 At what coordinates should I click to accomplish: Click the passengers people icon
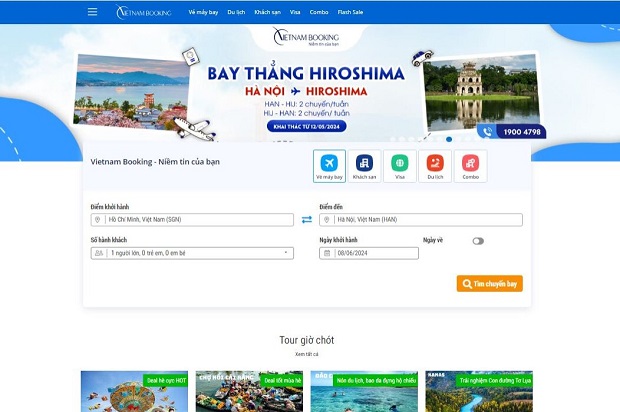(x=99, y=253)
